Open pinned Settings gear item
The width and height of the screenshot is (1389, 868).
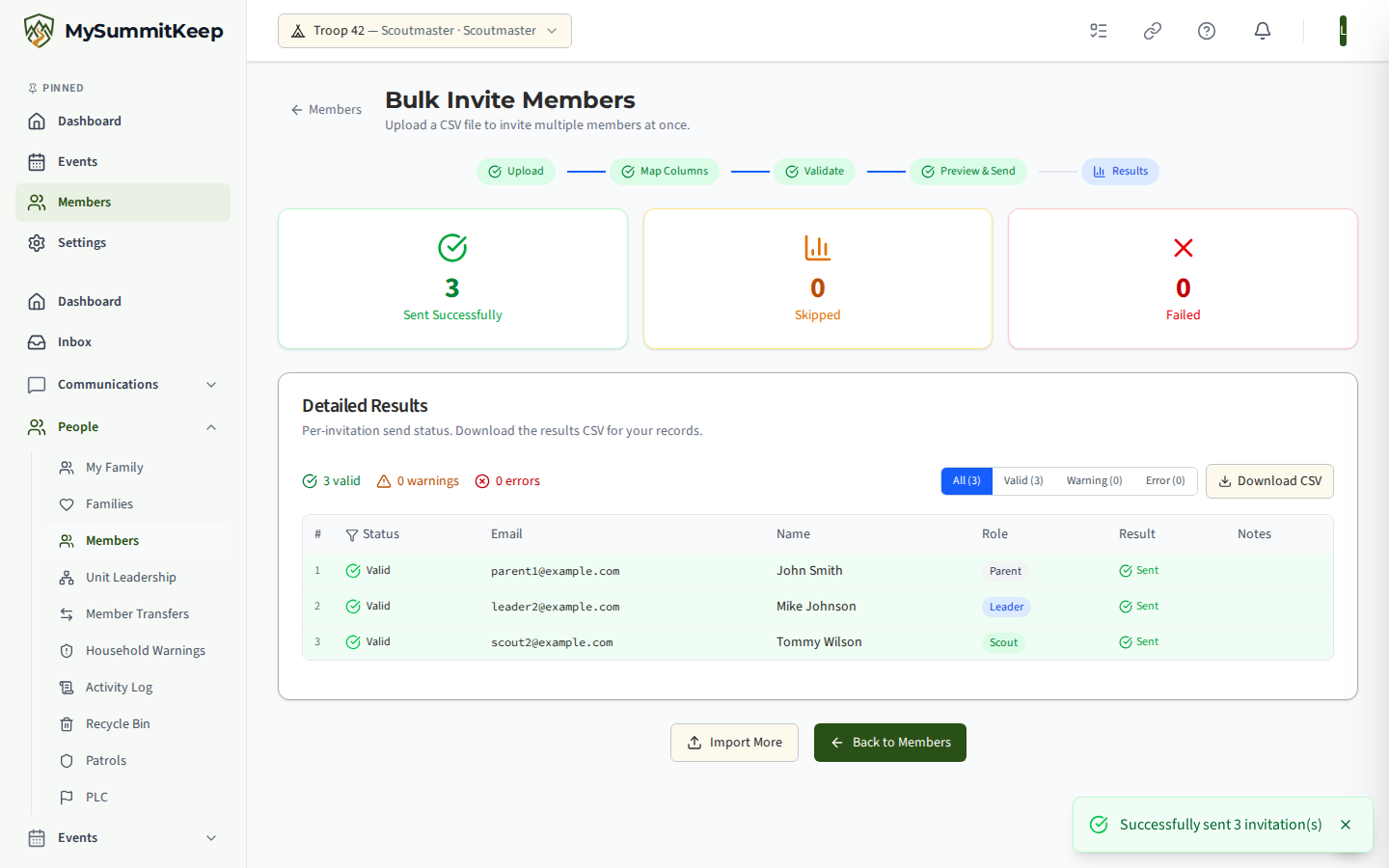[123, 243]
